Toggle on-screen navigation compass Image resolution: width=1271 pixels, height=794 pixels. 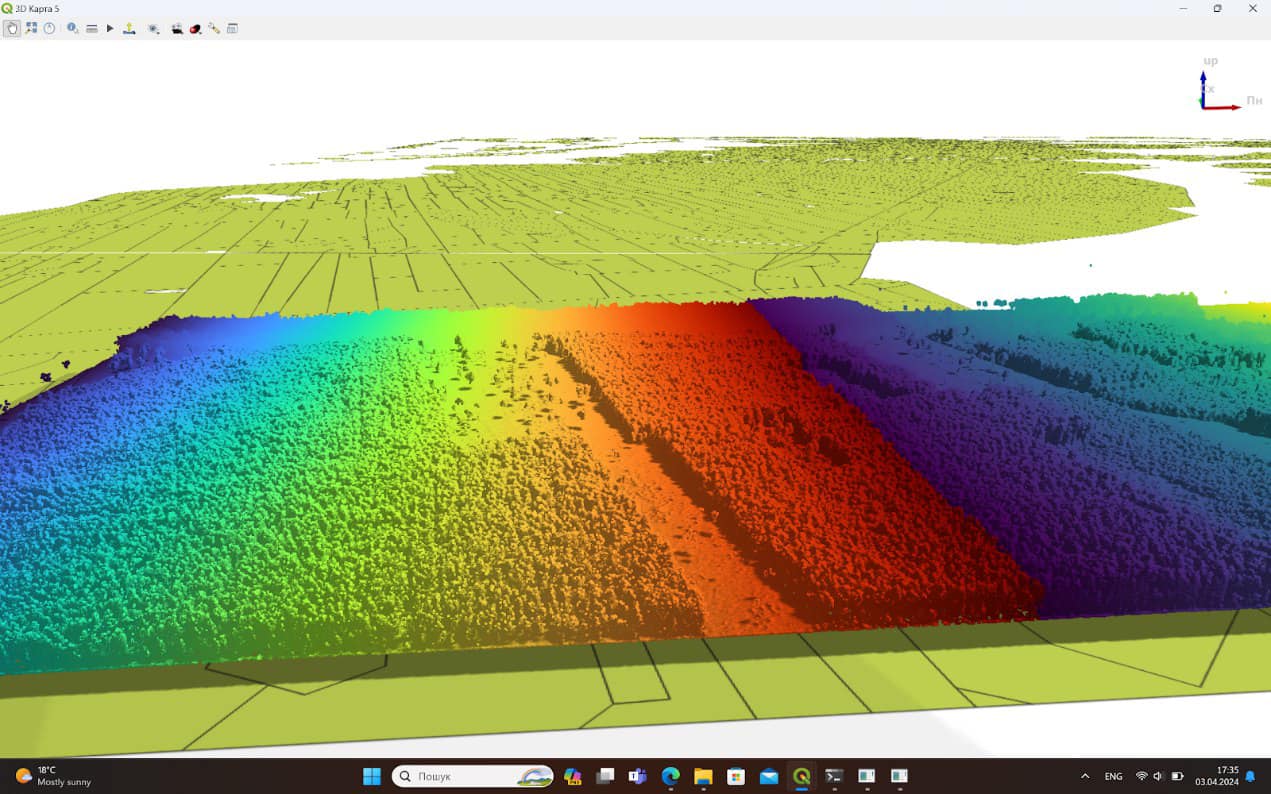49,29
